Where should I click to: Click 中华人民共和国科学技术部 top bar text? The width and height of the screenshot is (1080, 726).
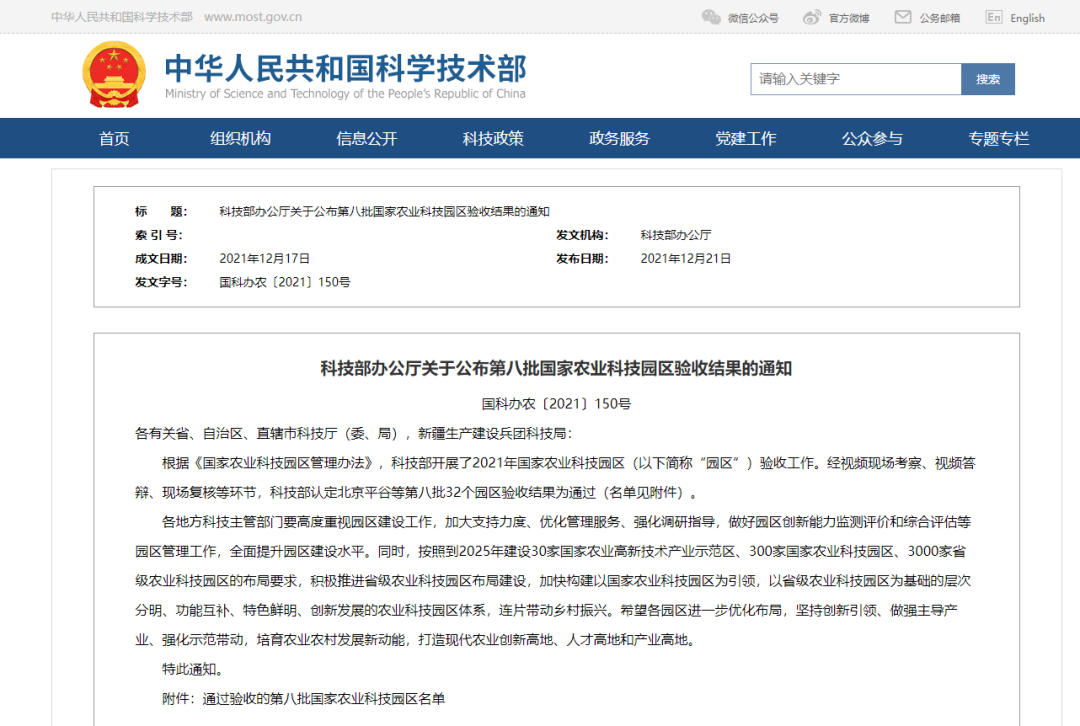[122, 17]
